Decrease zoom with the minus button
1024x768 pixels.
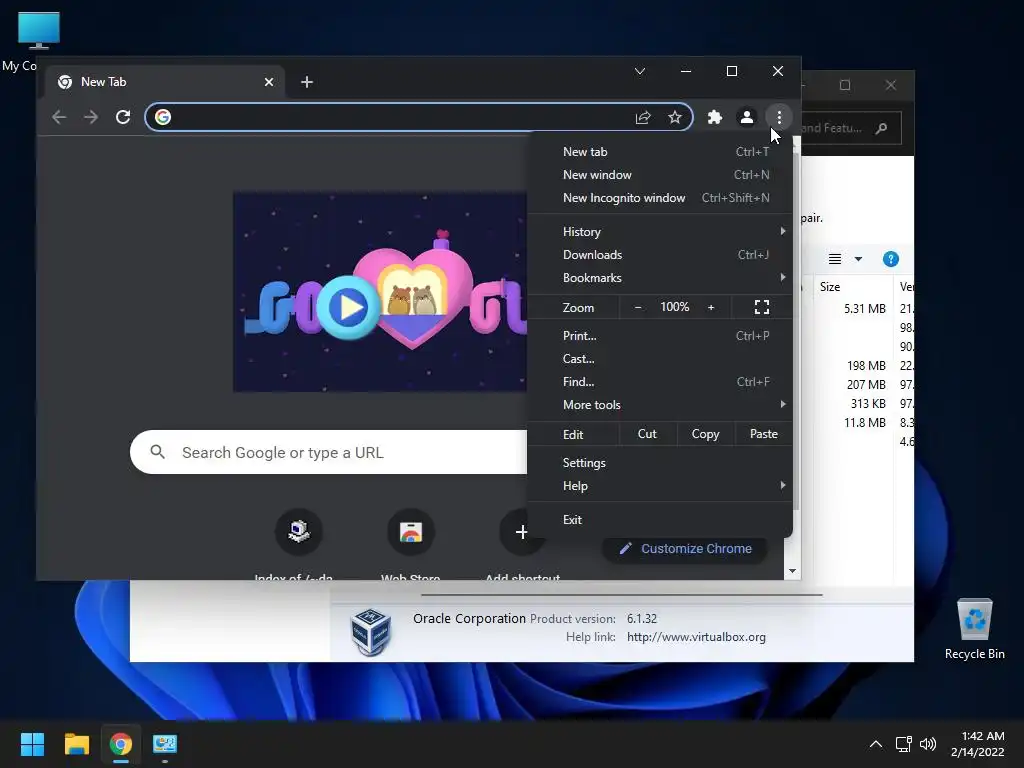[638, 307]
